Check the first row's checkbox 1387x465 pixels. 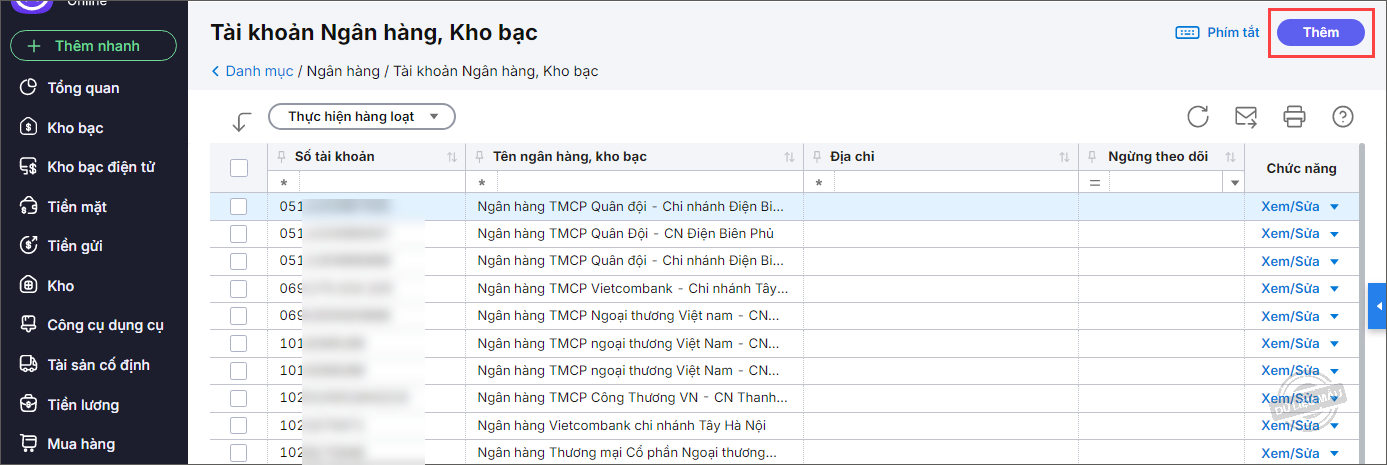pos(239,207)
